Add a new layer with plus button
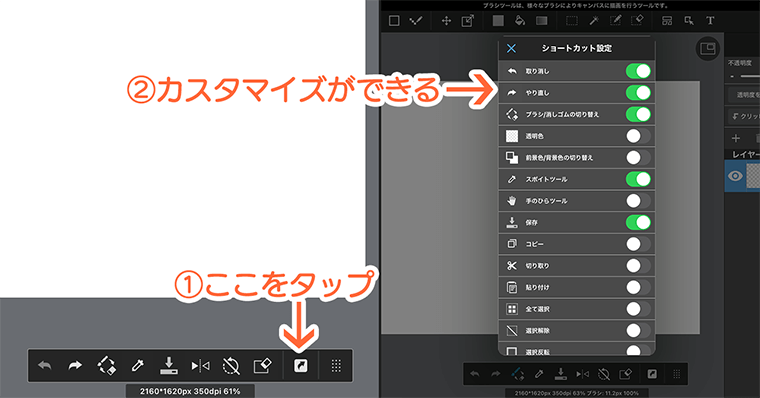Image resolution: width=760 pixels, height=398 pixels. pyautogui.click(x=736, y=139)
